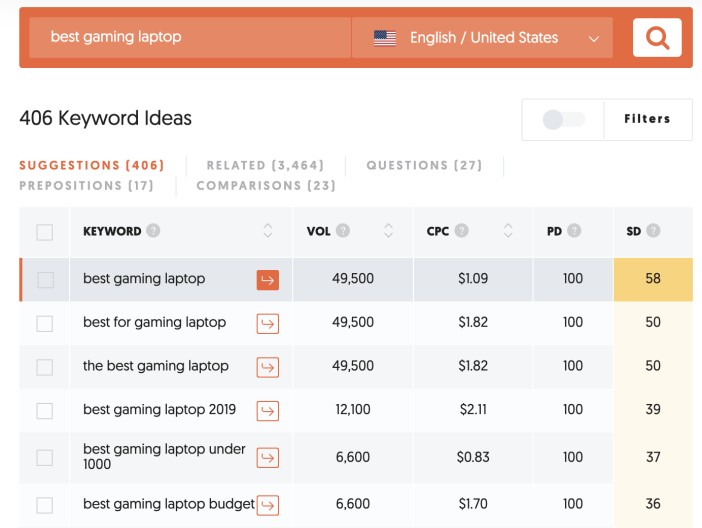Open the English / United States language dropdown

tap(482, 38)
